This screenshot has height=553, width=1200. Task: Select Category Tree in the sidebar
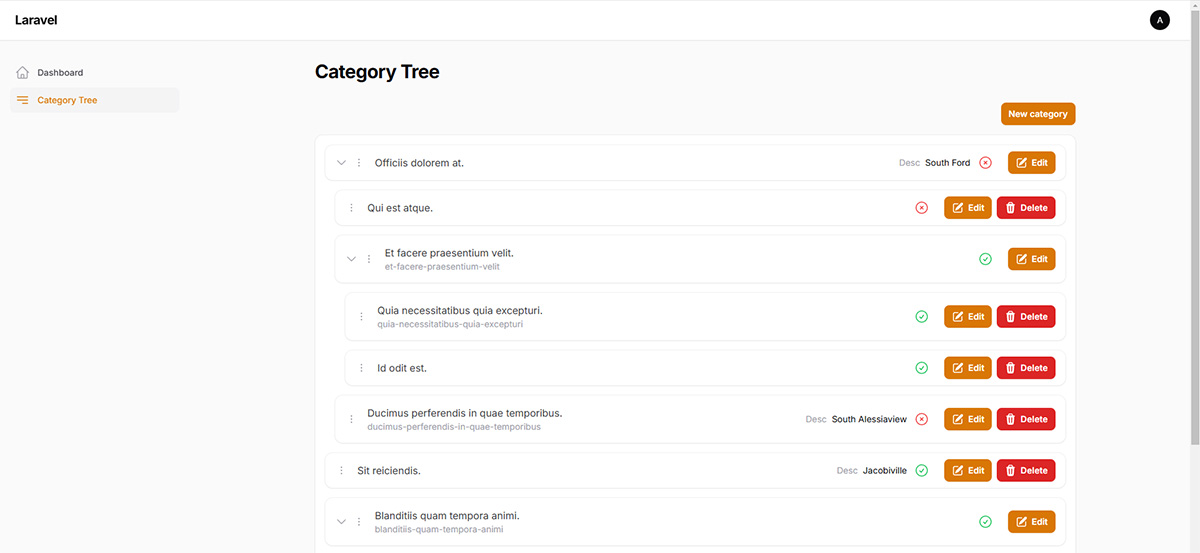point(95,100)
